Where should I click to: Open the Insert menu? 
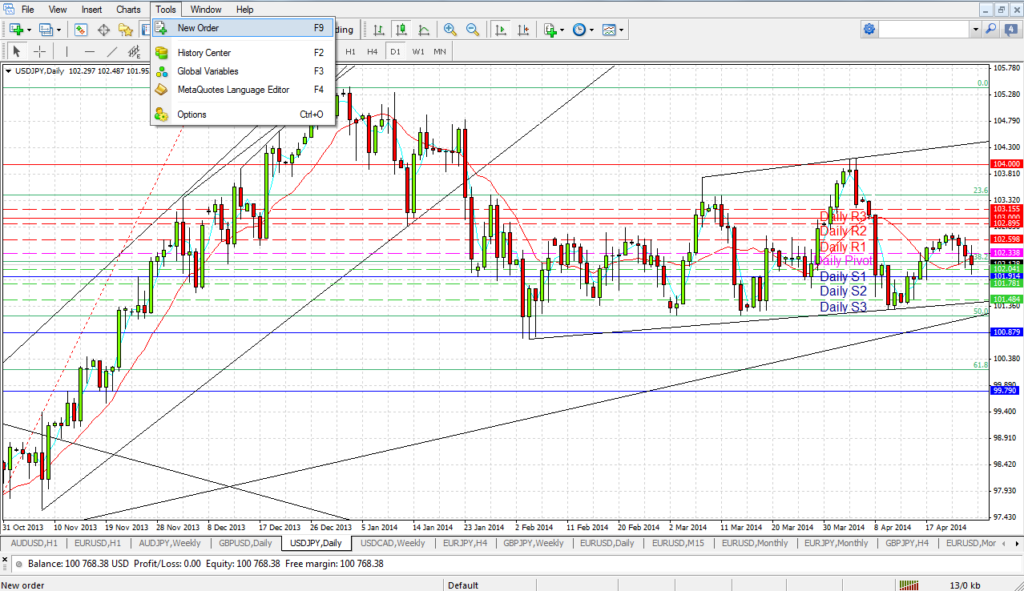pyautogui.click(x=91, y=9)
